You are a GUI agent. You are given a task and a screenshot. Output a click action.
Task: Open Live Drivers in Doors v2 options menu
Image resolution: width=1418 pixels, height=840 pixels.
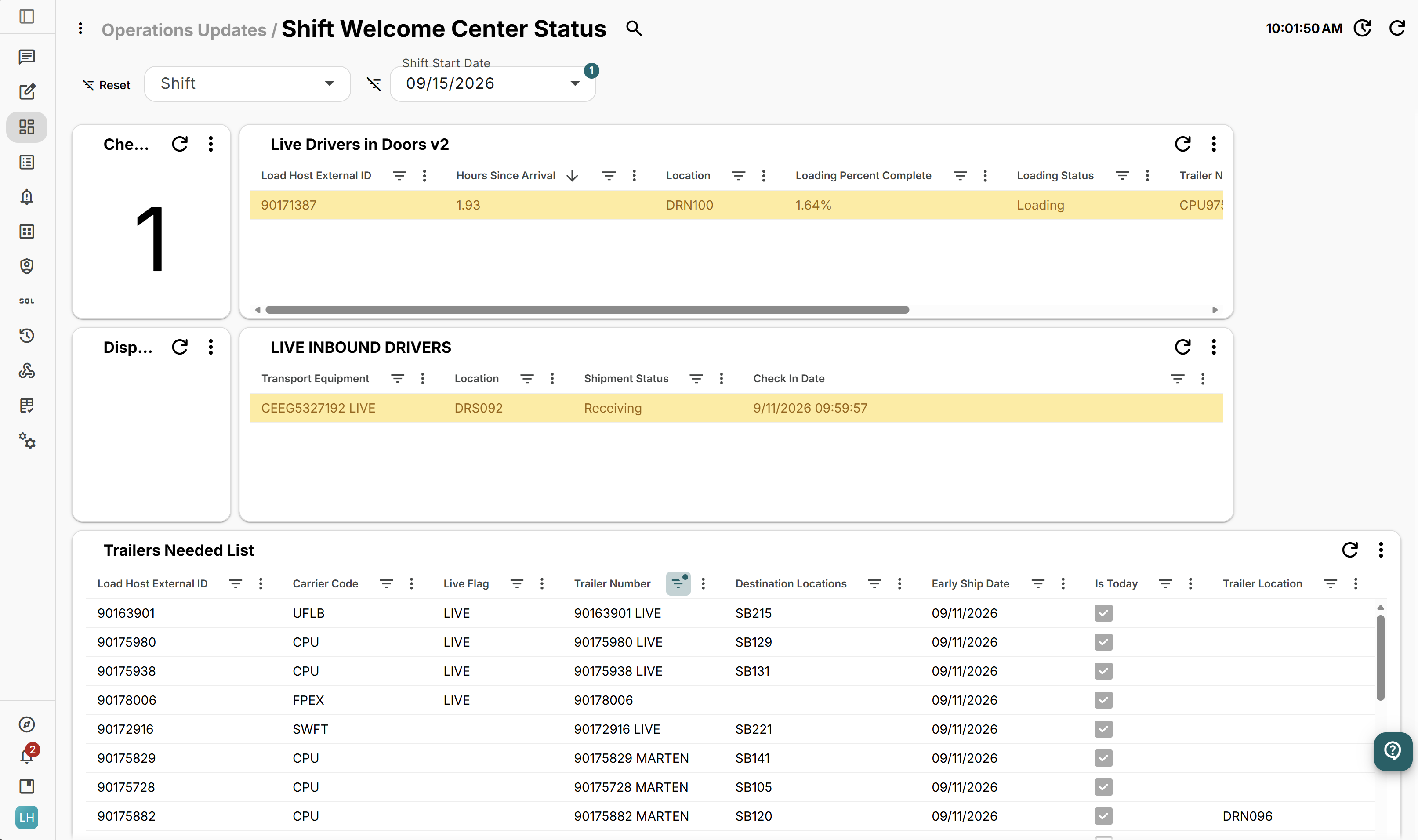point(1214,144)
